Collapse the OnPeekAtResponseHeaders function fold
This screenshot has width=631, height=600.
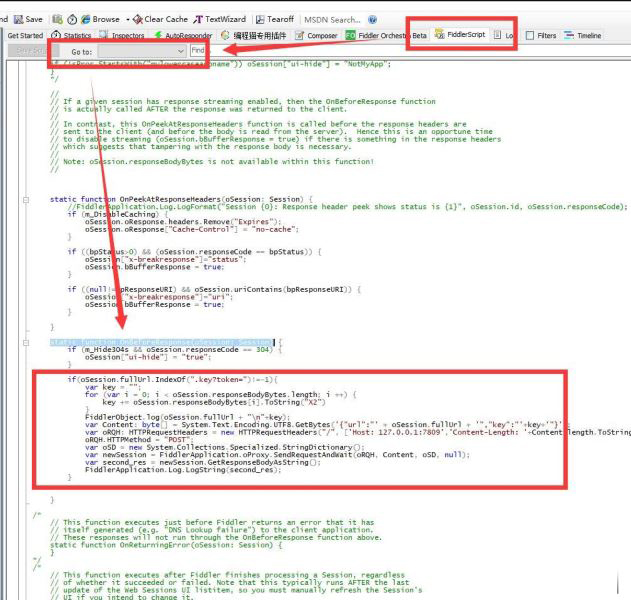[26, 200]
